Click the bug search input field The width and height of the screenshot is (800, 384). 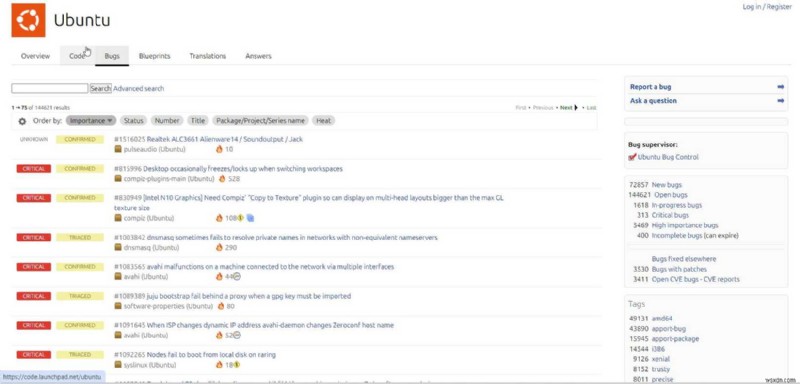pyautogui.click(x=50, y=89)
